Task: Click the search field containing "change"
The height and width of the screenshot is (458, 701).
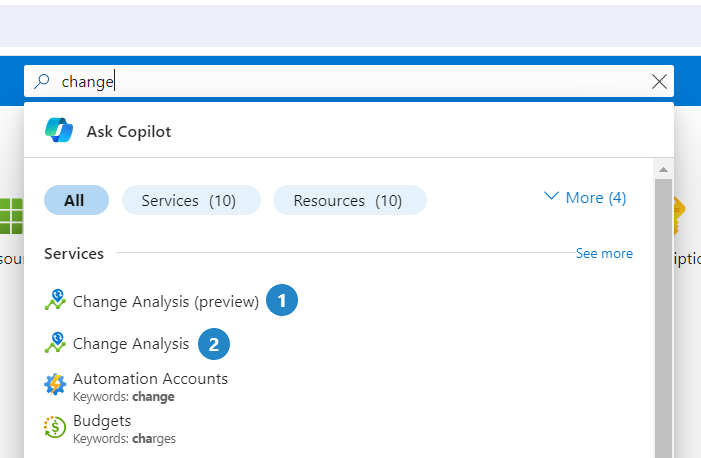Action: pos(349,81)
